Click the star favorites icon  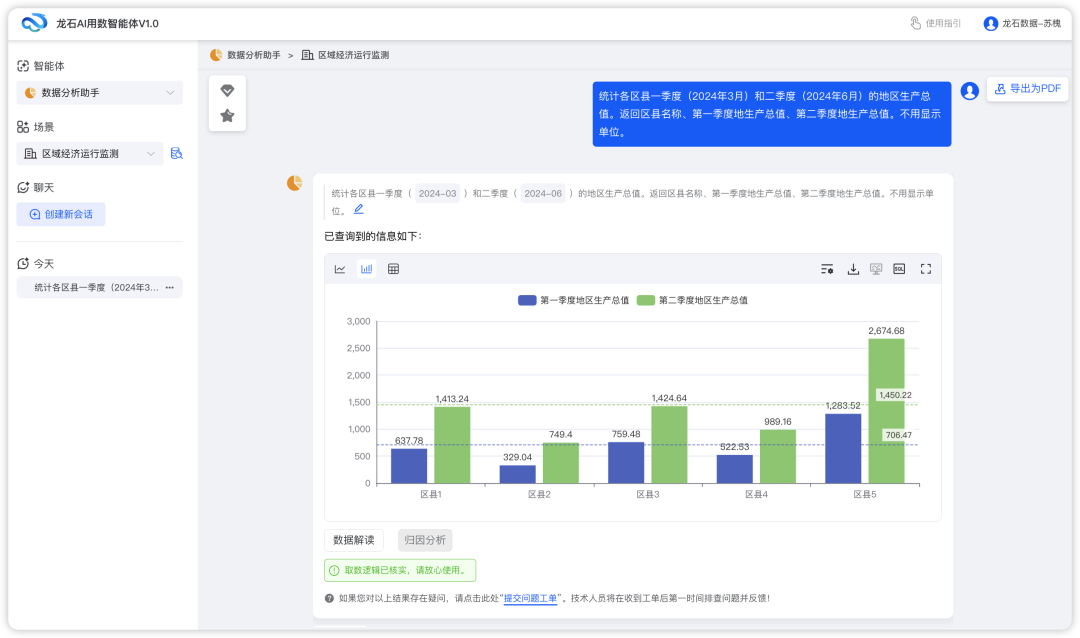(x=227, y=116)
